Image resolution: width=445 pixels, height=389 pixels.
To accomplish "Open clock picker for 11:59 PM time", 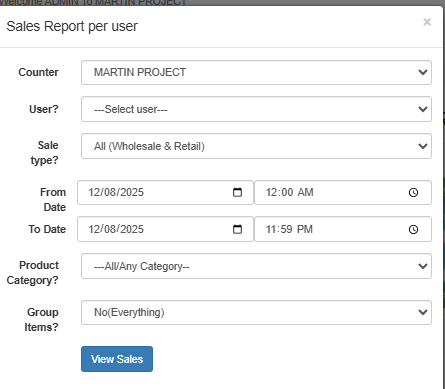I will click(413, 229).
